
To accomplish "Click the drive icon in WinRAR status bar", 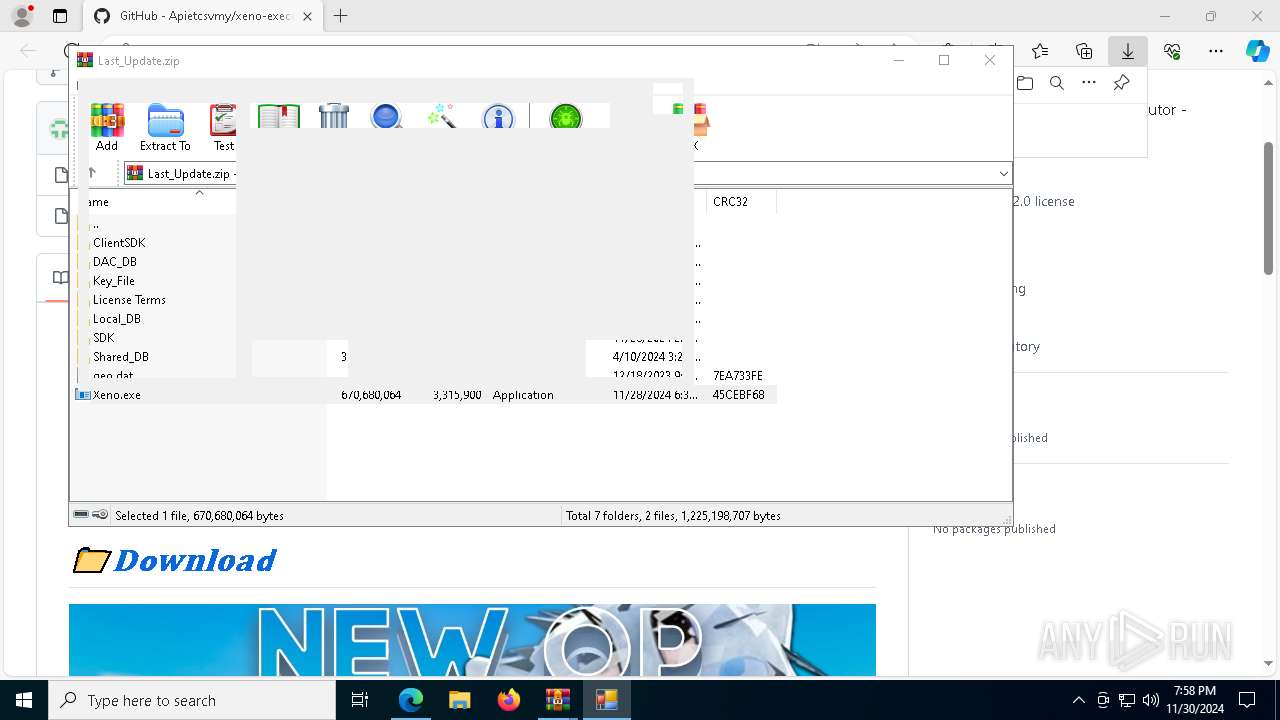I will pyautogui.click(x=81, y=515).
